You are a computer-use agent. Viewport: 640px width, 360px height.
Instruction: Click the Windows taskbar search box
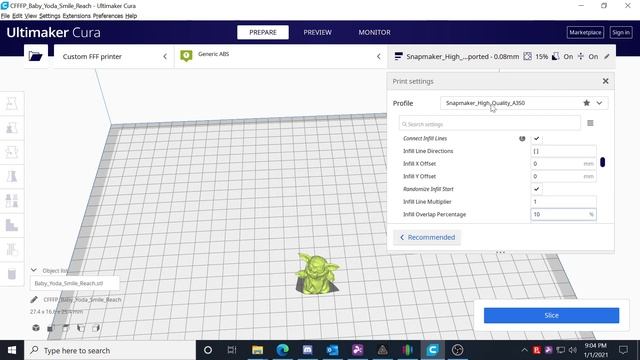[x=110, y=350]
